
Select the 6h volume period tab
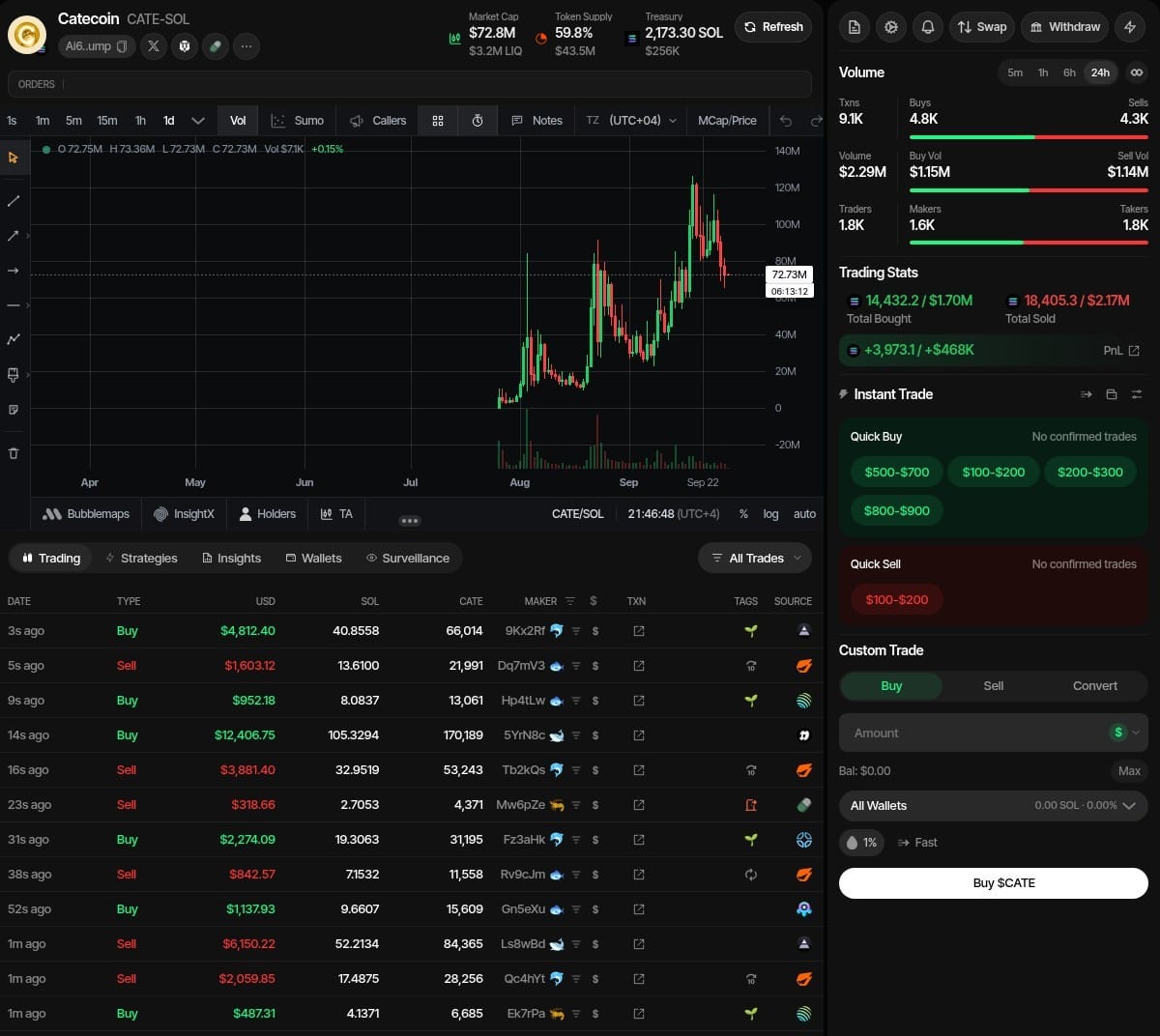coord(1069,72)
